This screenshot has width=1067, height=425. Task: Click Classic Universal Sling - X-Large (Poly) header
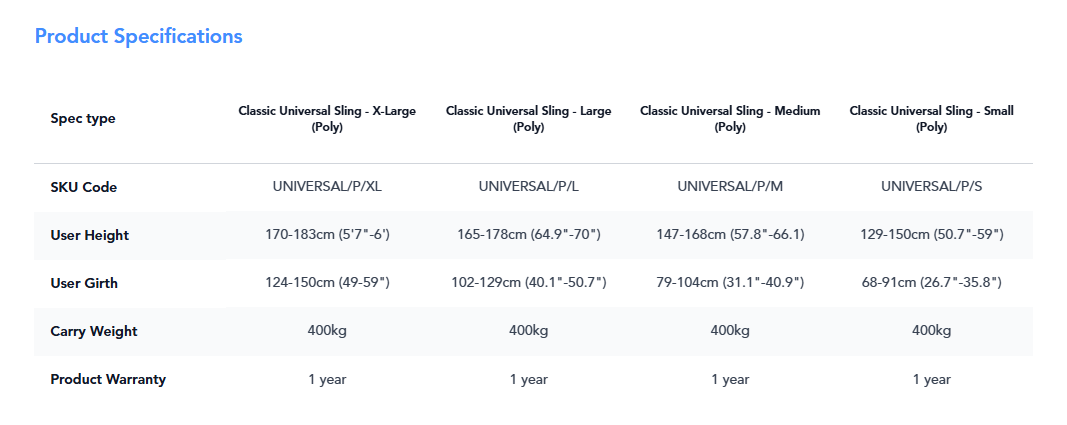click(327, 118)
